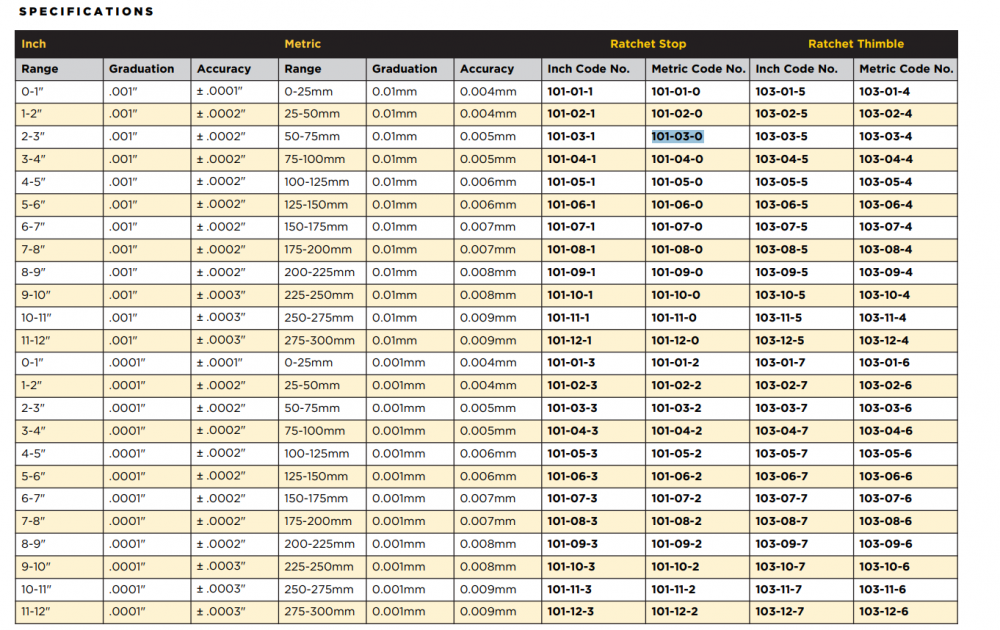1000x630 pixels.
Task: Select the SPECIFICATIONS heading
Action: [86, 11]
